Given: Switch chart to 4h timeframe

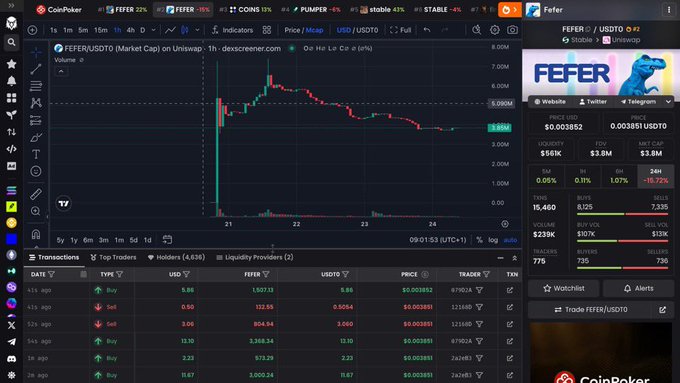Looking at the screenshot, I should point(131,30).
